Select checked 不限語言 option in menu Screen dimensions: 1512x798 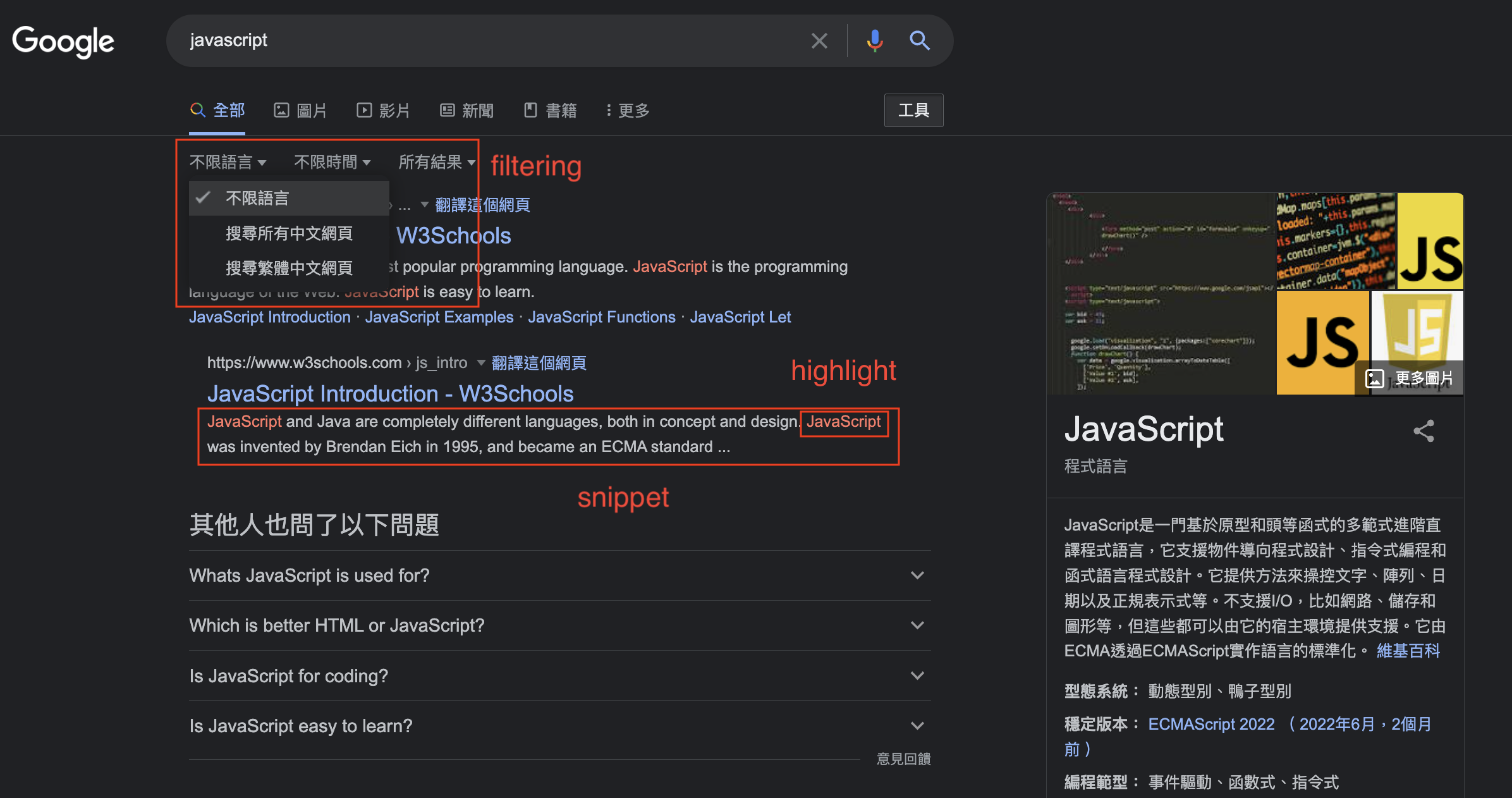click(257, 199)
